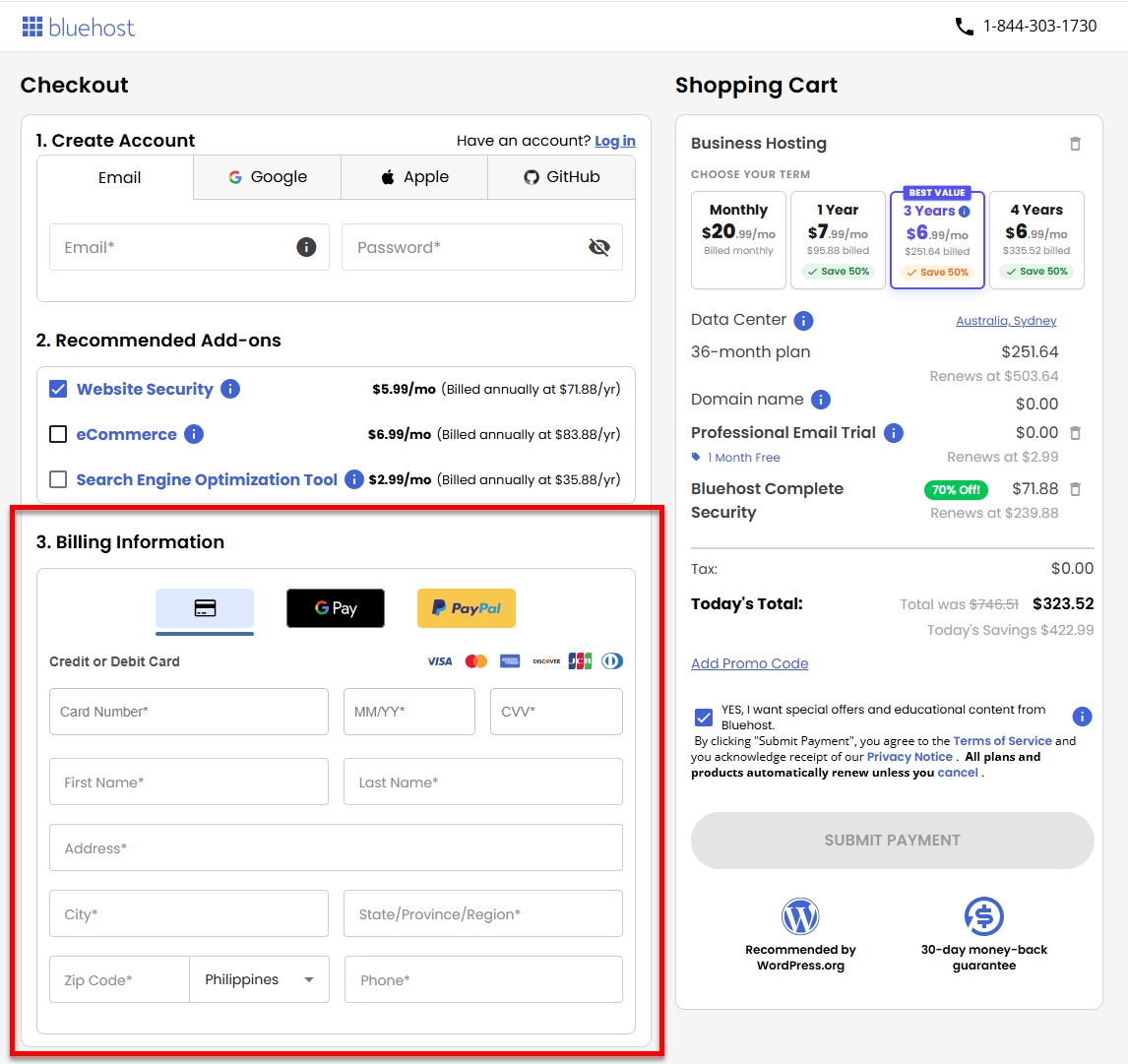Click Search Engine Optimization Tool link
Viewport: 1128px width, 1064px height.
(207, 480)
